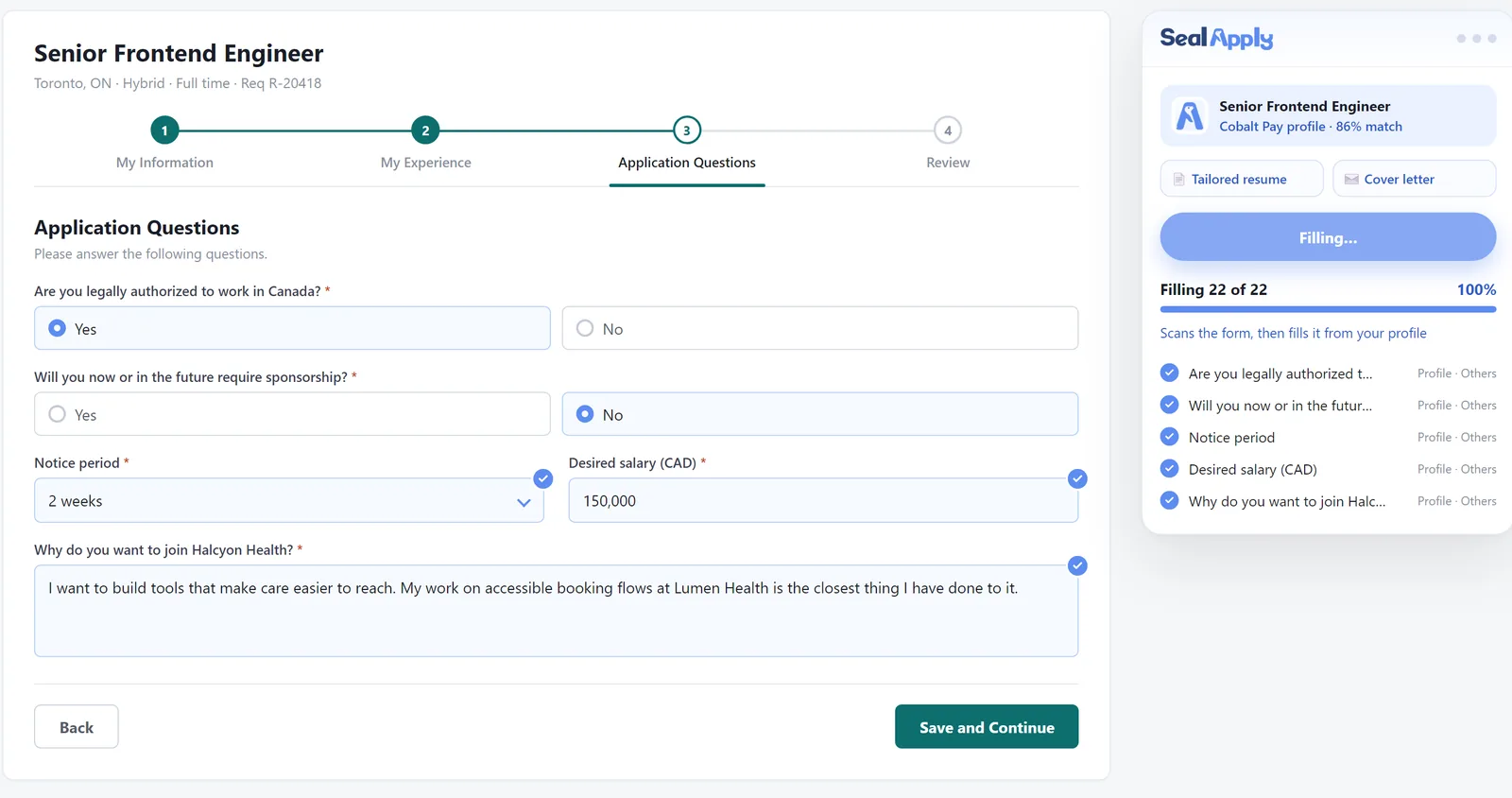
Task: Click the SealApply logo
Action: click(x=1216, y=38)
